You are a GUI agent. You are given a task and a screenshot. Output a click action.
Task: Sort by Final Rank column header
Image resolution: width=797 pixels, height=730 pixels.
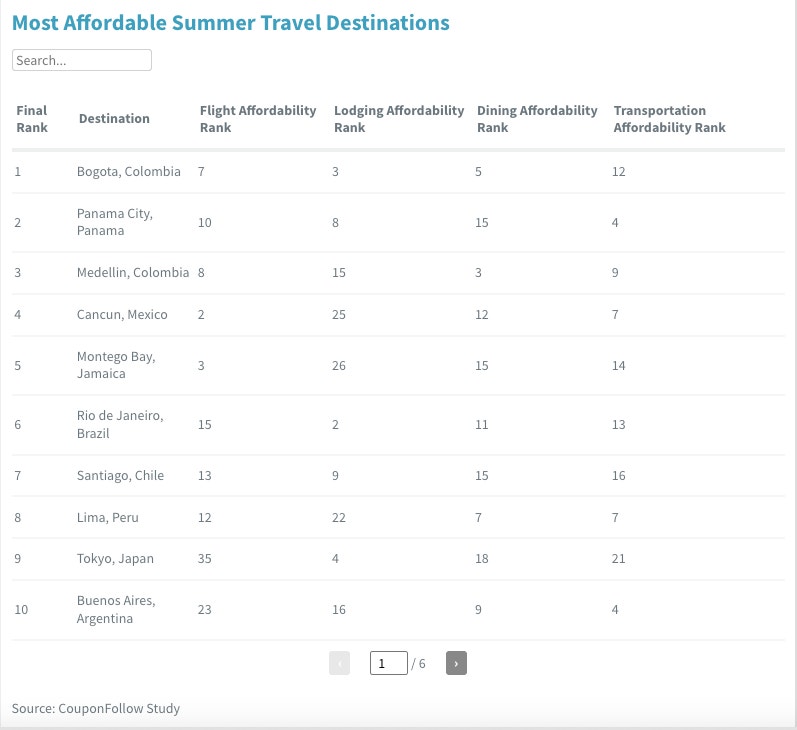[32, 119]
